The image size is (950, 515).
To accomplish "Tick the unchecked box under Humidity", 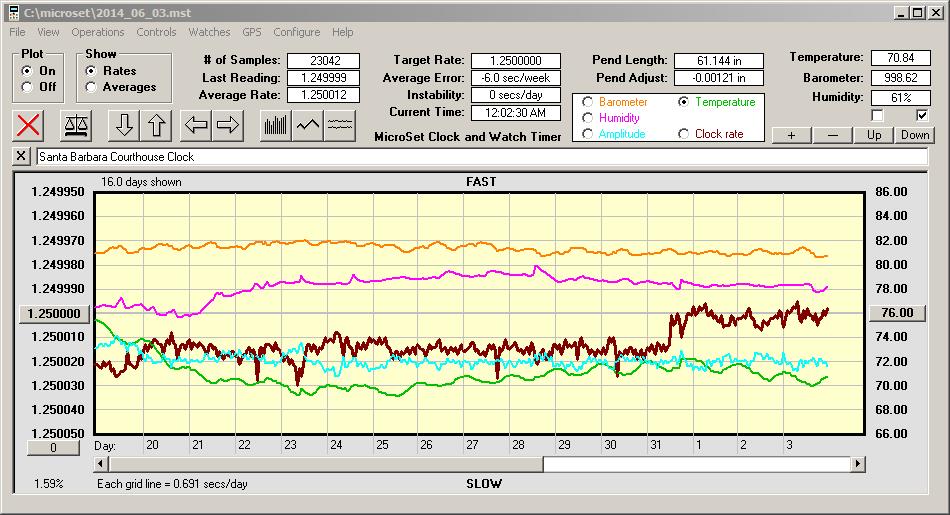I will (877, 115).
